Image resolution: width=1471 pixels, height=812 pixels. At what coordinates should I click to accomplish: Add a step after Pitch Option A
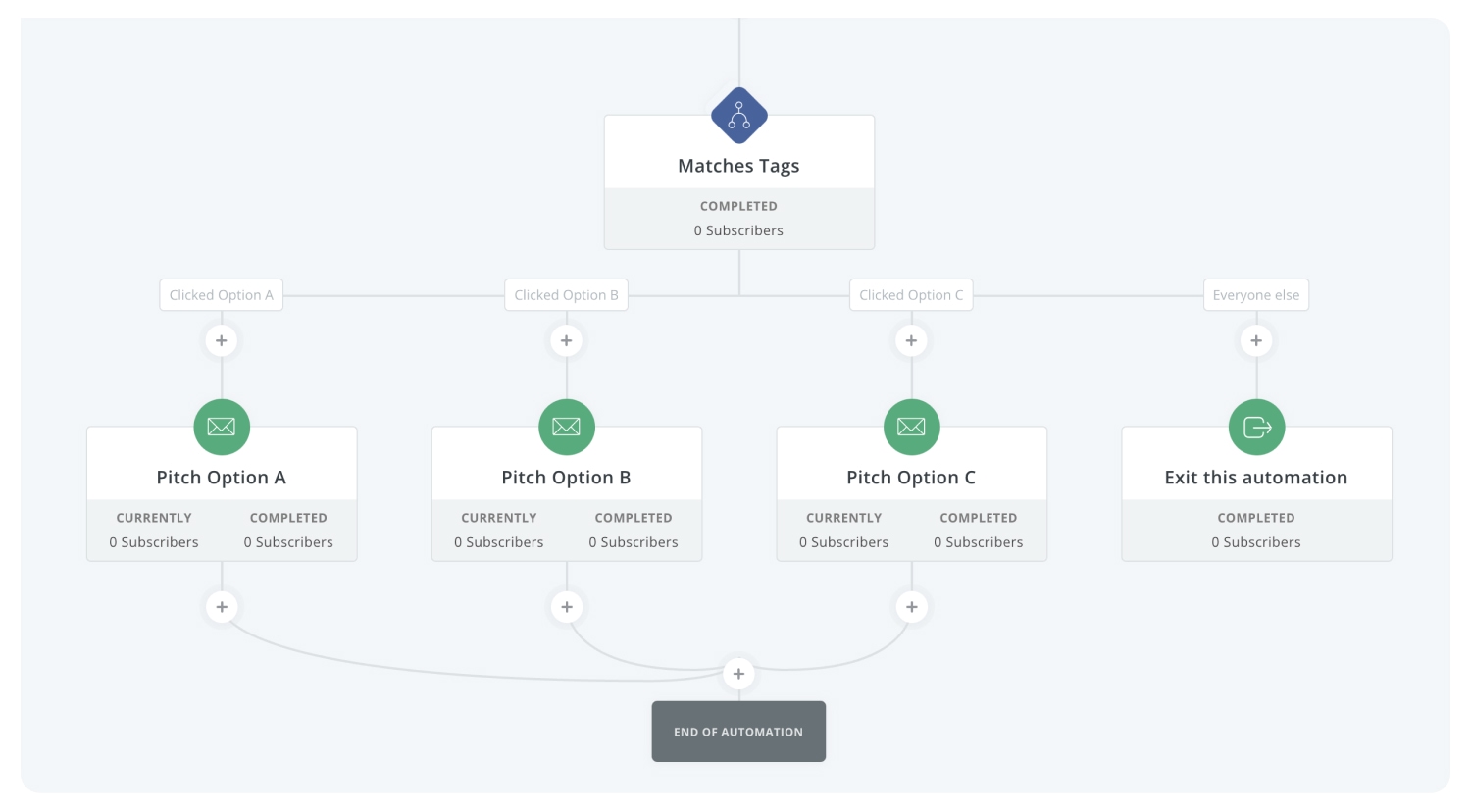point(222,607)
